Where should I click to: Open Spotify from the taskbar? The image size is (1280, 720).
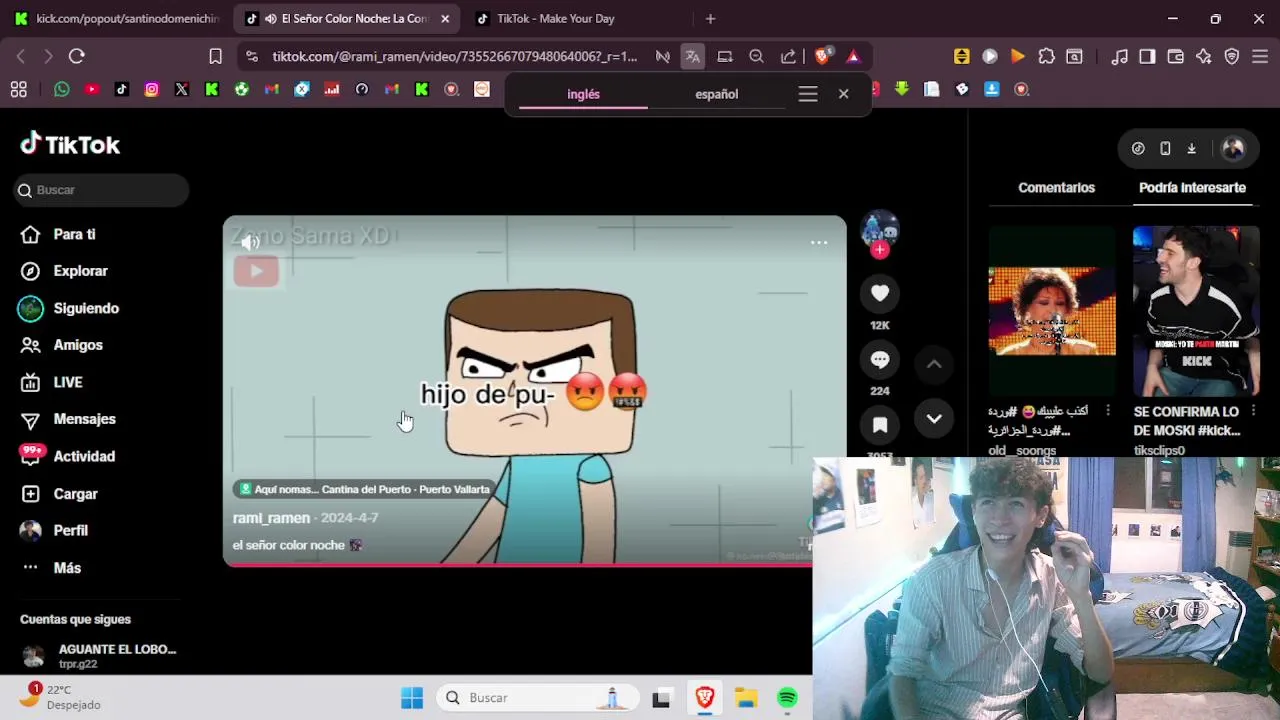(788, 698)
